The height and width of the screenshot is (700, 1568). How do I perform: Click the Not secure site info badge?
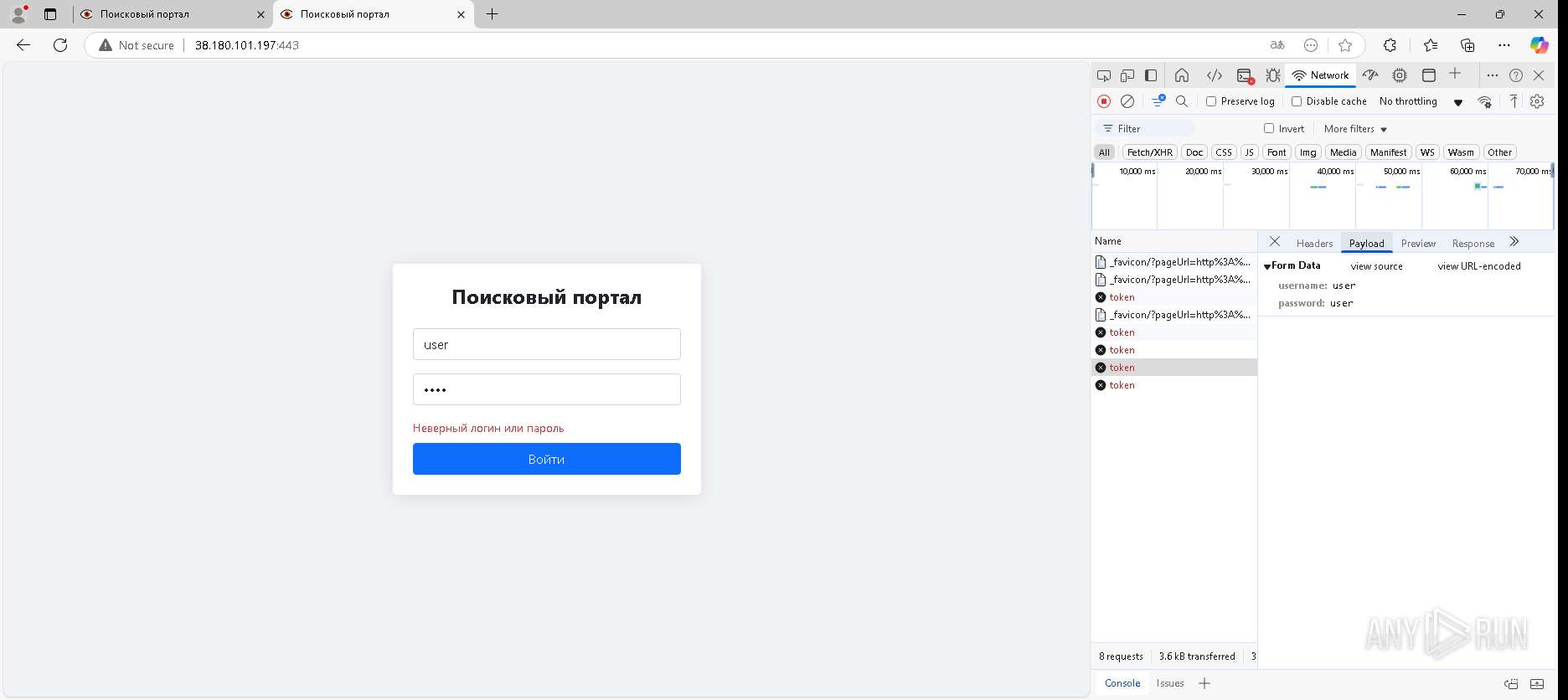point(137,45)
